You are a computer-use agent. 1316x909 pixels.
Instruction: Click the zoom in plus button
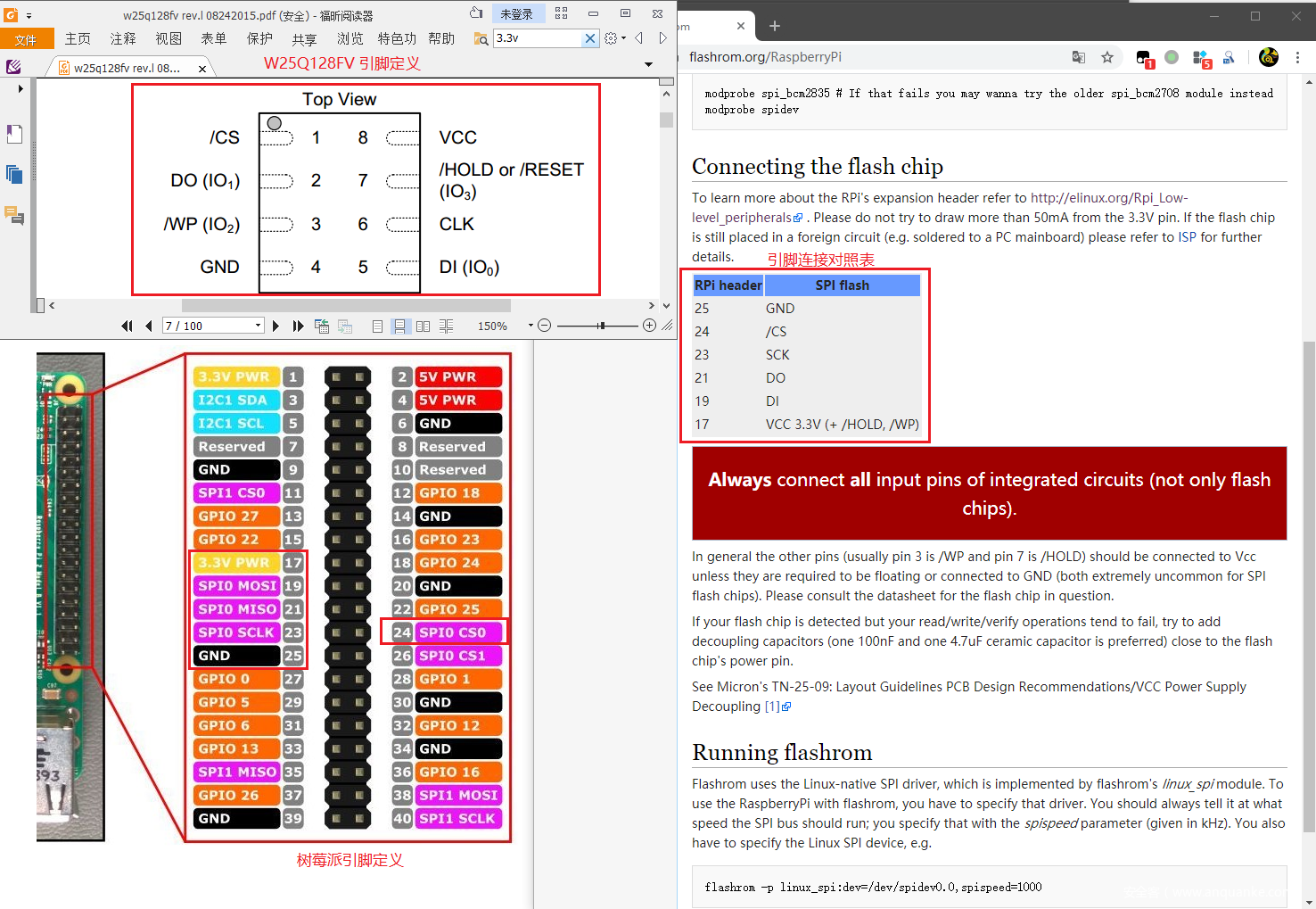tap(649, 326)
